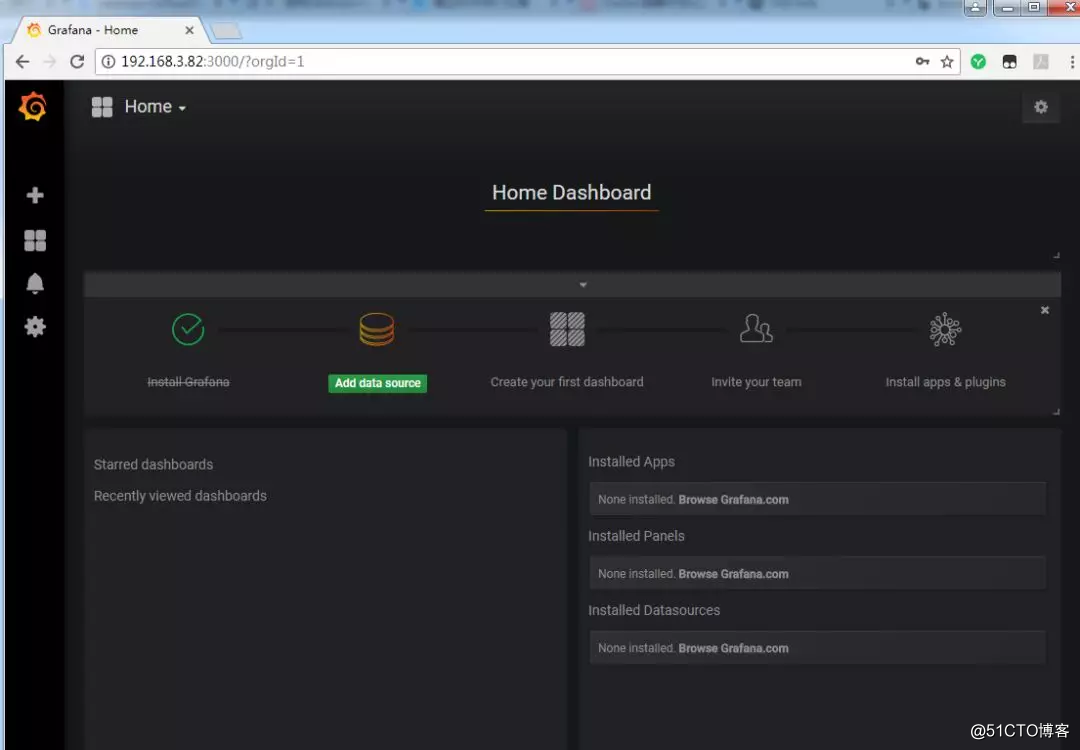Click Browse Grafana.com under Installed Apps
The height and width of the screenshot is (750, 1080).
734,500
